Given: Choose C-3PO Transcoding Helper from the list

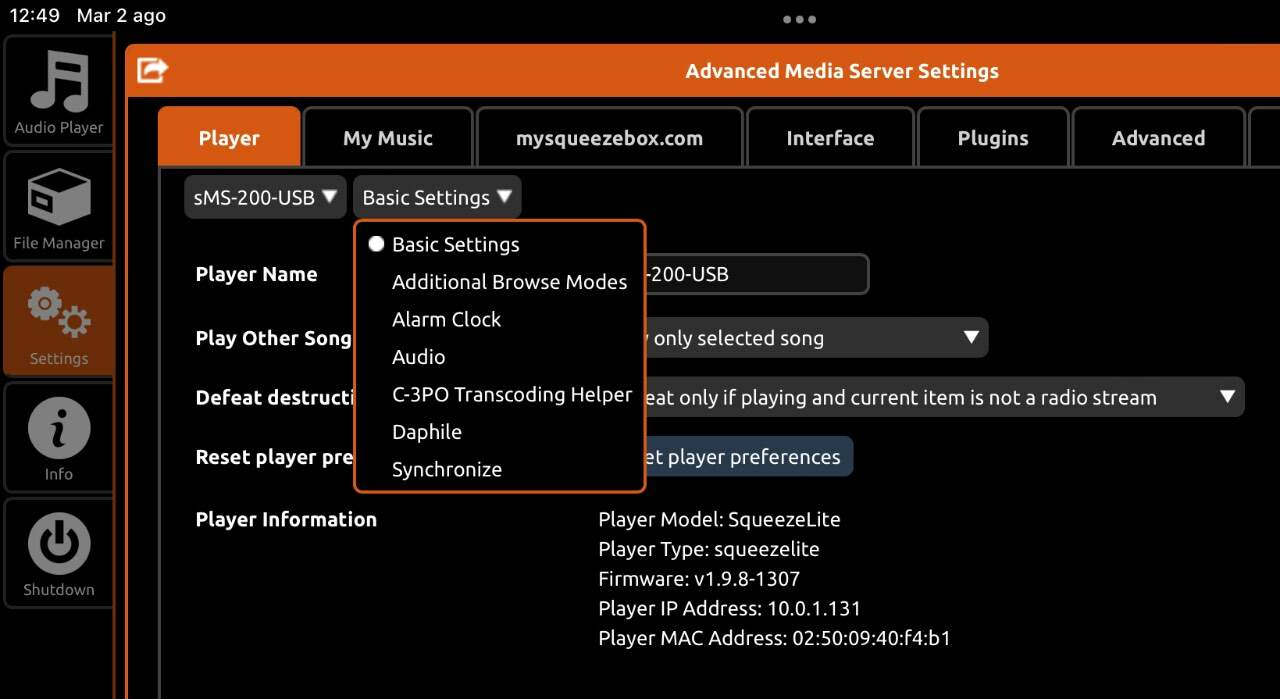Looking at the screenshot, I should tap(512, 394).
